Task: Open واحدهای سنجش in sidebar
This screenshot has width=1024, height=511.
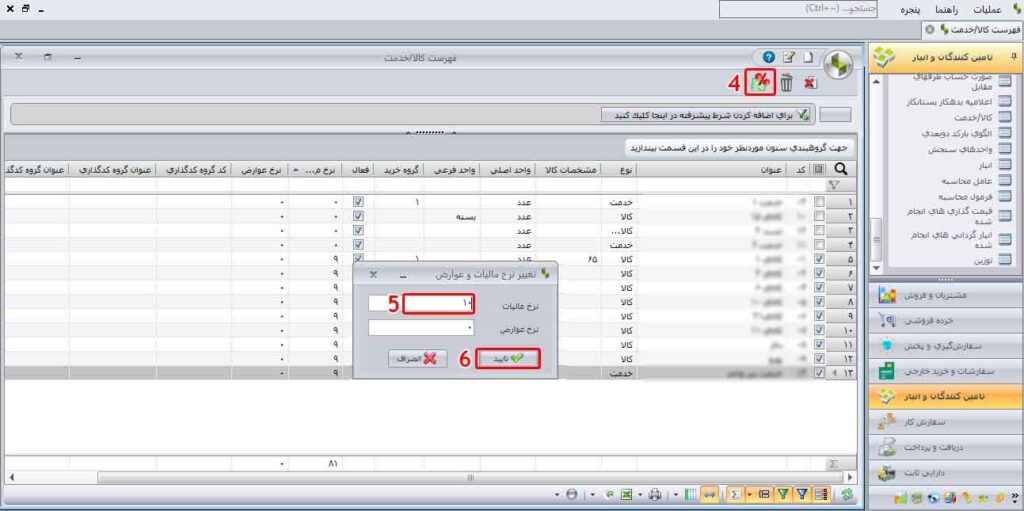Action: click(x=968, y=150)
